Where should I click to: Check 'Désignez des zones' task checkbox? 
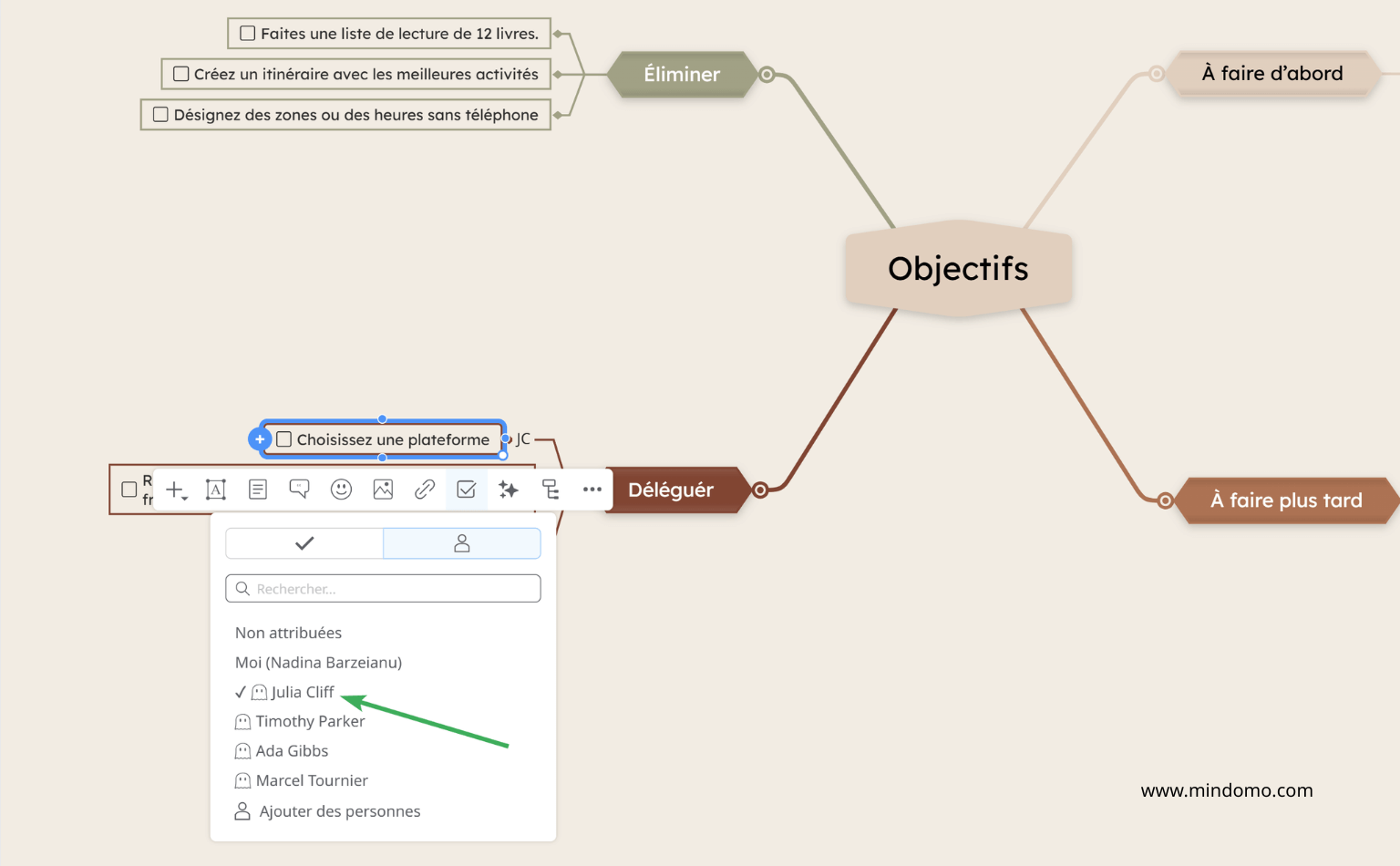point(160,115)
